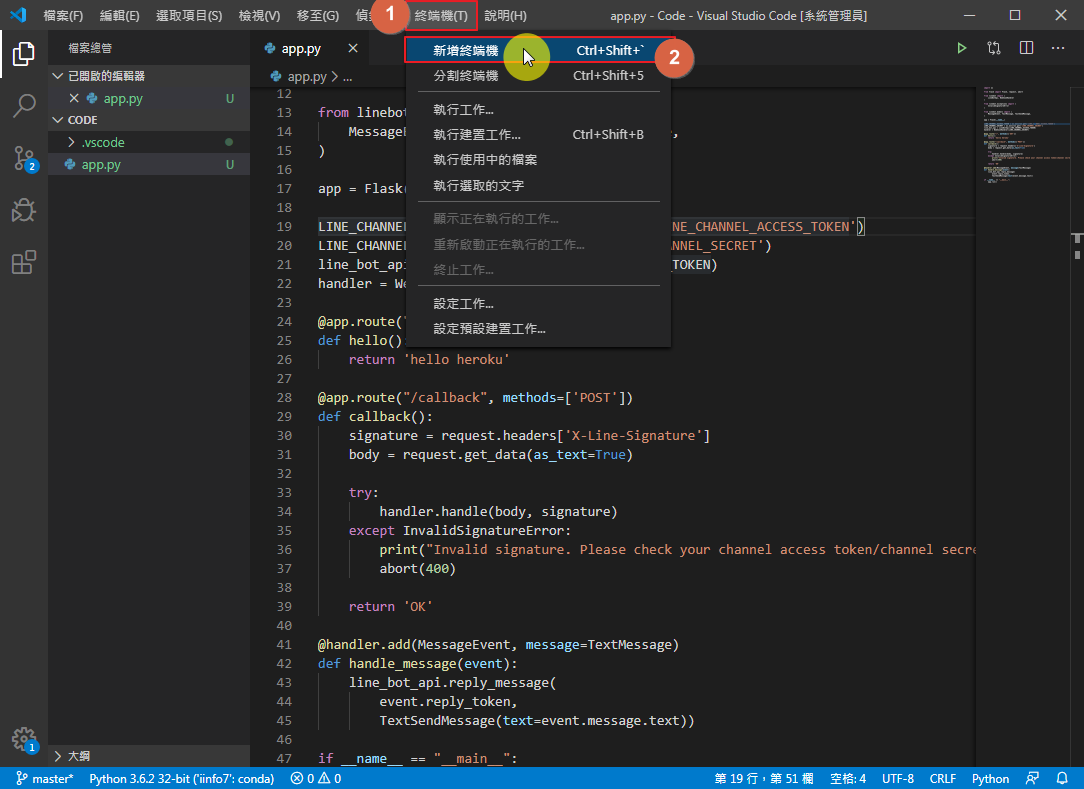Click the master* branch indicator
Screen dimensions: 1084x789
45,778
